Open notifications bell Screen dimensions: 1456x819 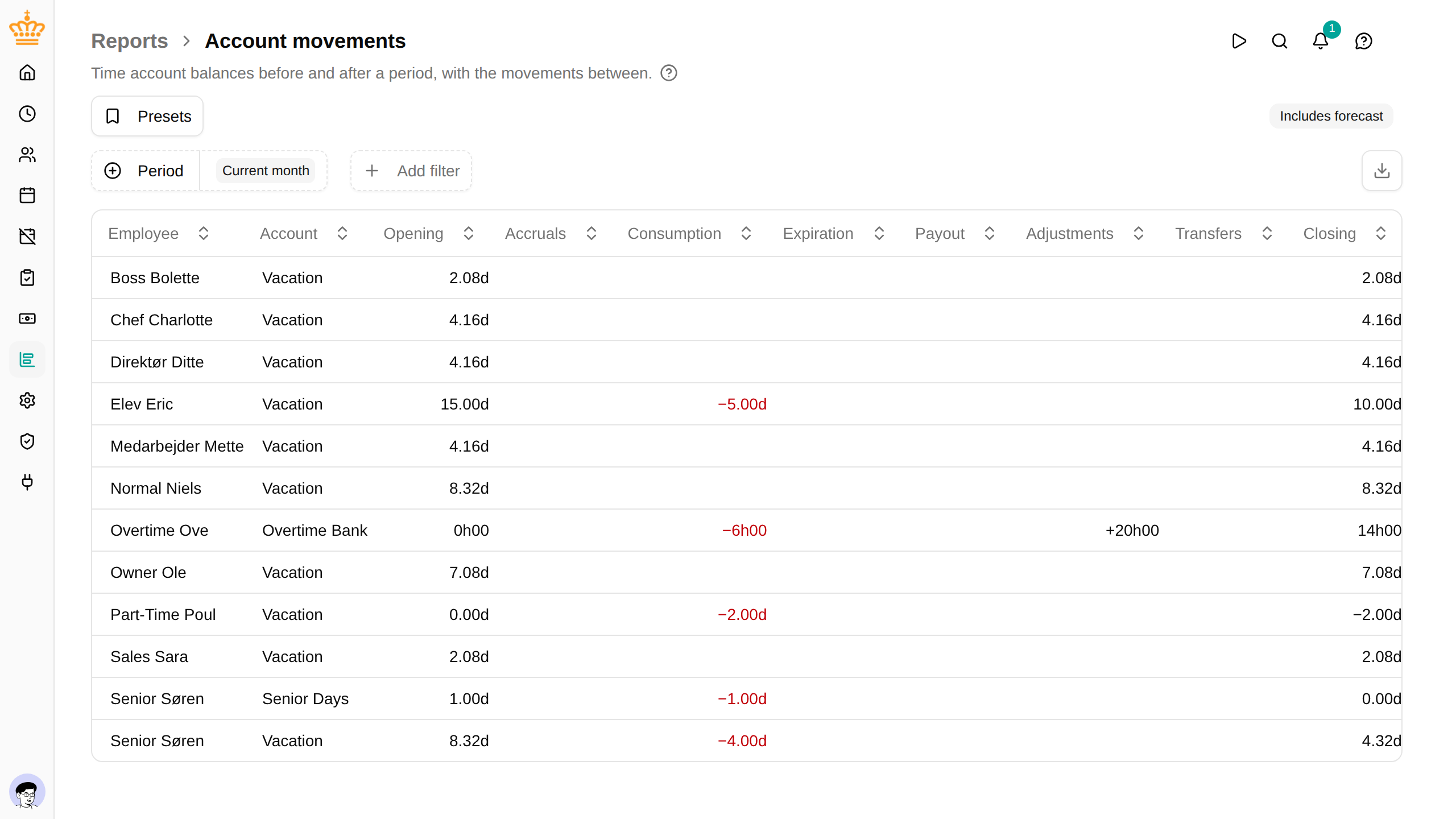[x=1321, y=41]
